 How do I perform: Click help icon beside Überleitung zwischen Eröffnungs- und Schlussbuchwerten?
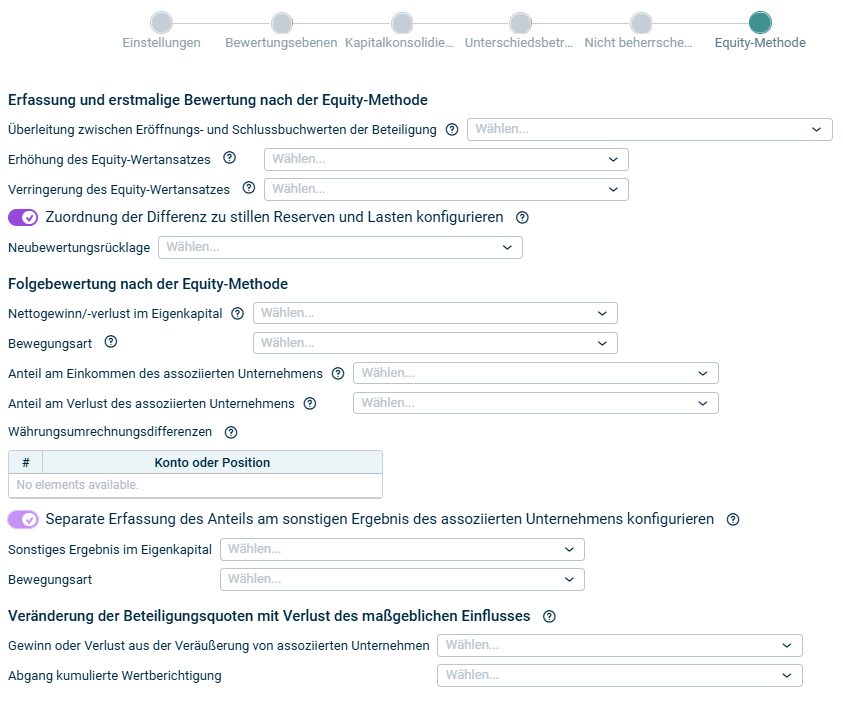(452, 130)
